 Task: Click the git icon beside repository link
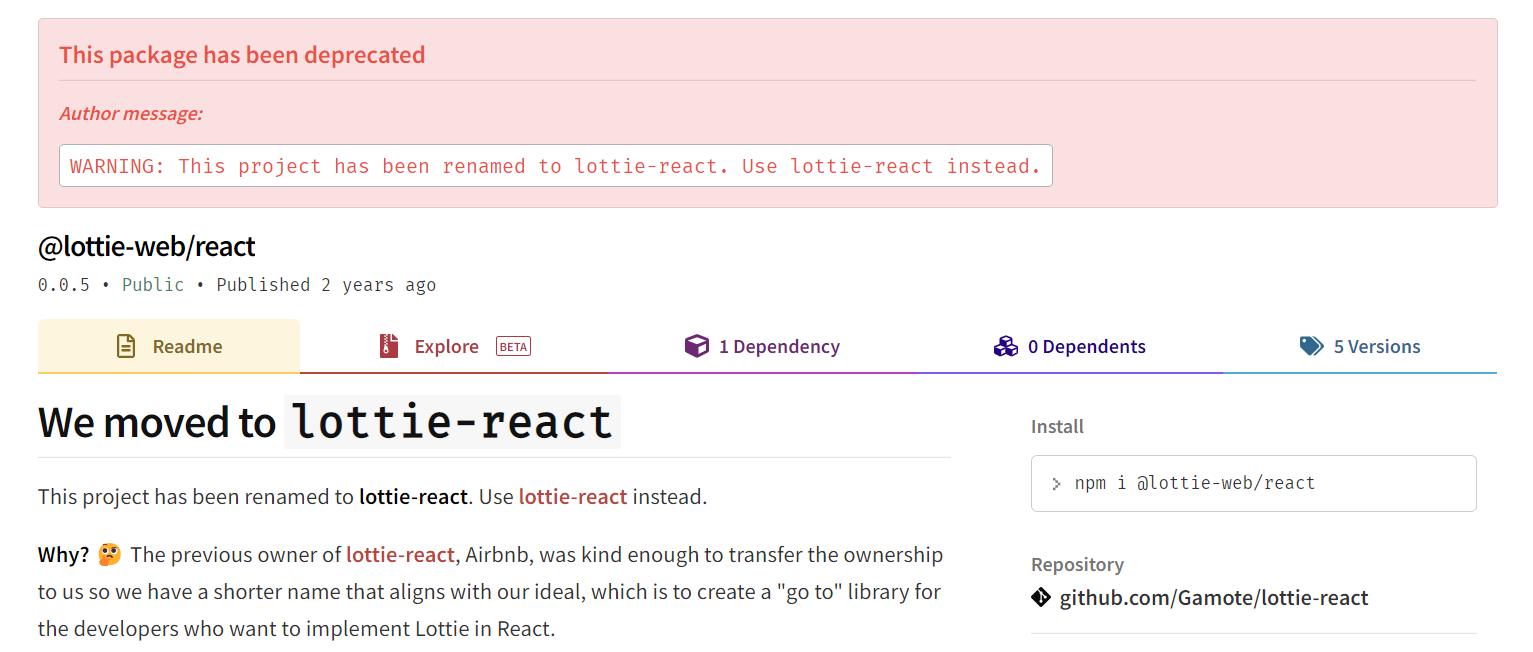pyautogui.click(x=1041, y=598)
